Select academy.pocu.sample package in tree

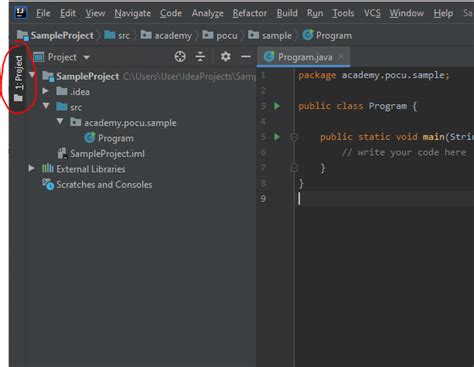pos(123,123)
